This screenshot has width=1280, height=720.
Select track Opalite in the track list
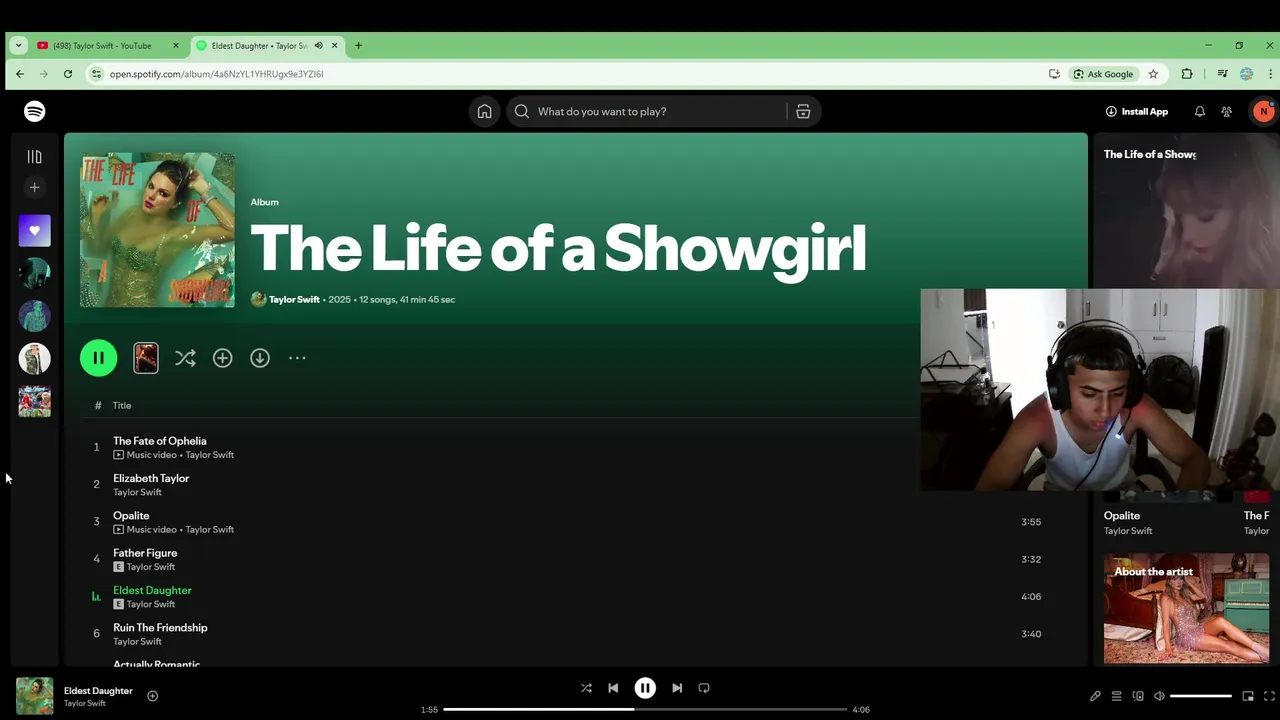click(x=131, y=516)
